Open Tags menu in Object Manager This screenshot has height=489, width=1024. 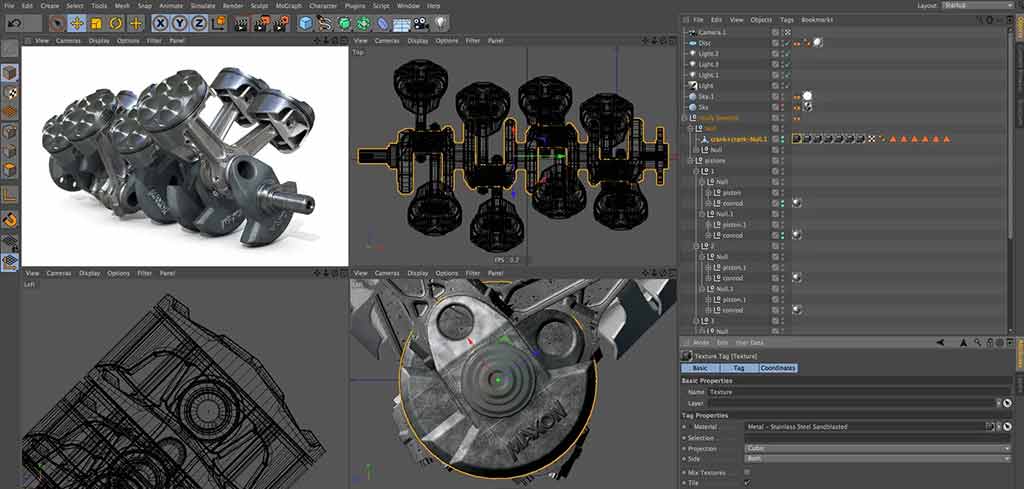tap(787, 20)
